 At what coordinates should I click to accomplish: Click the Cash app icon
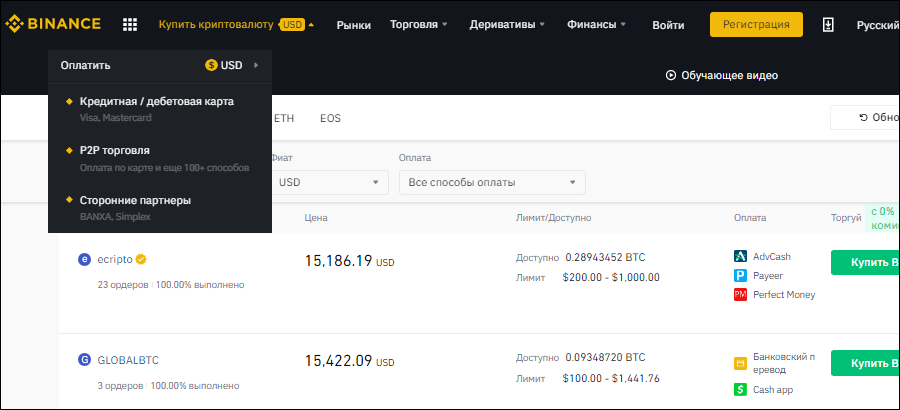(741, 389)
